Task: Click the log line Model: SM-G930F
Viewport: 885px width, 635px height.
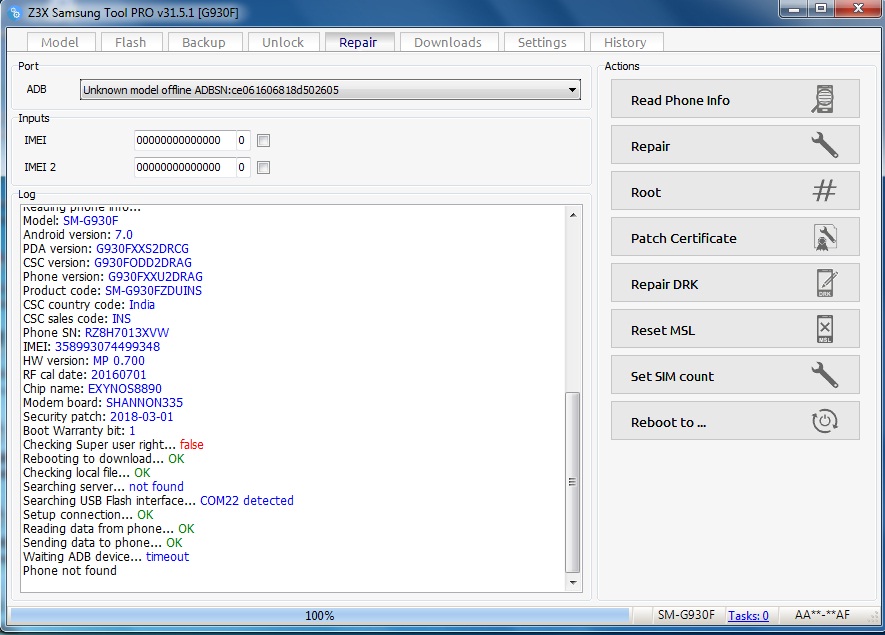Action: [x=71, y=221]
